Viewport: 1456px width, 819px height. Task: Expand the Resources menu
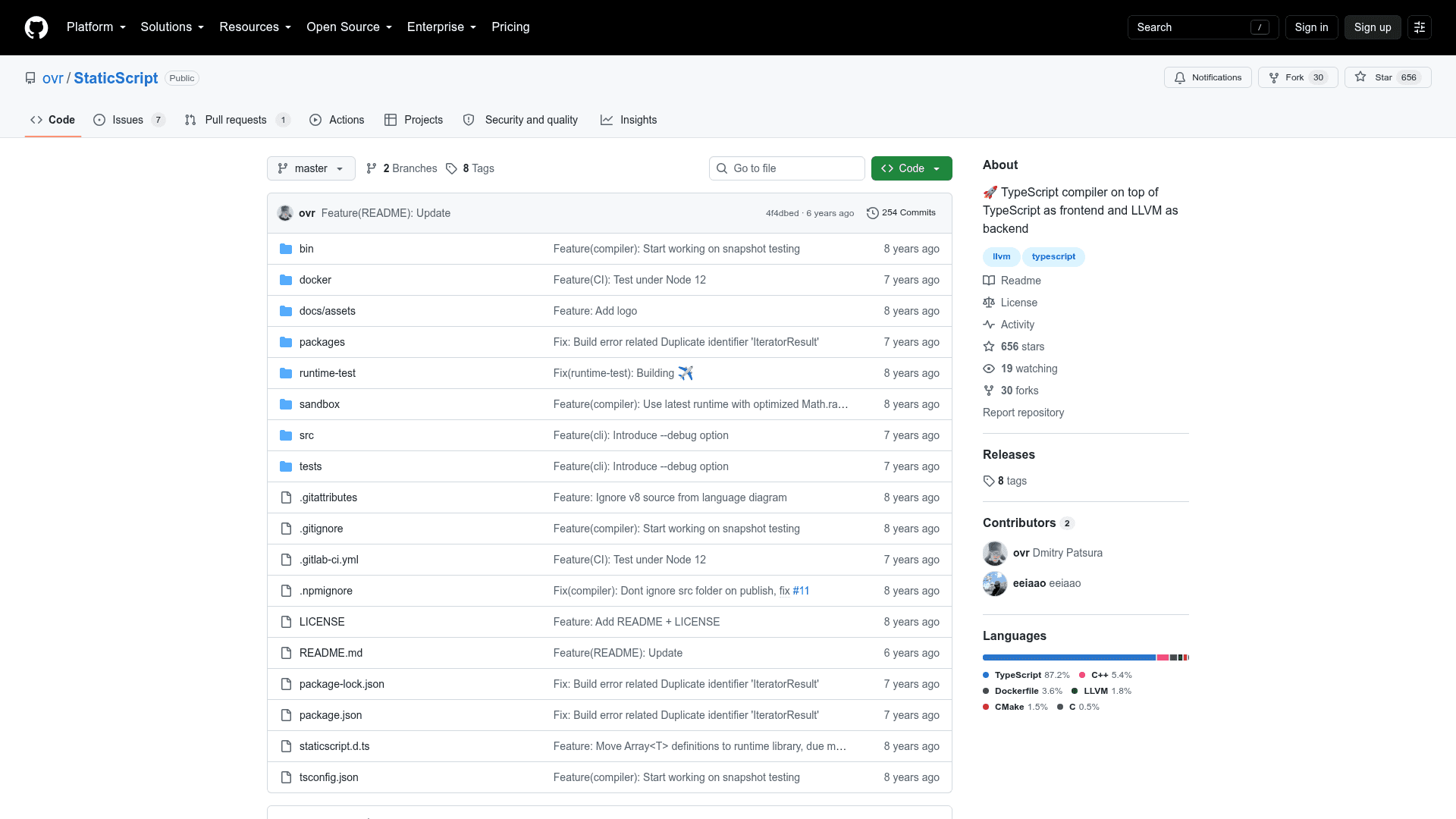(x=256, y=27)
